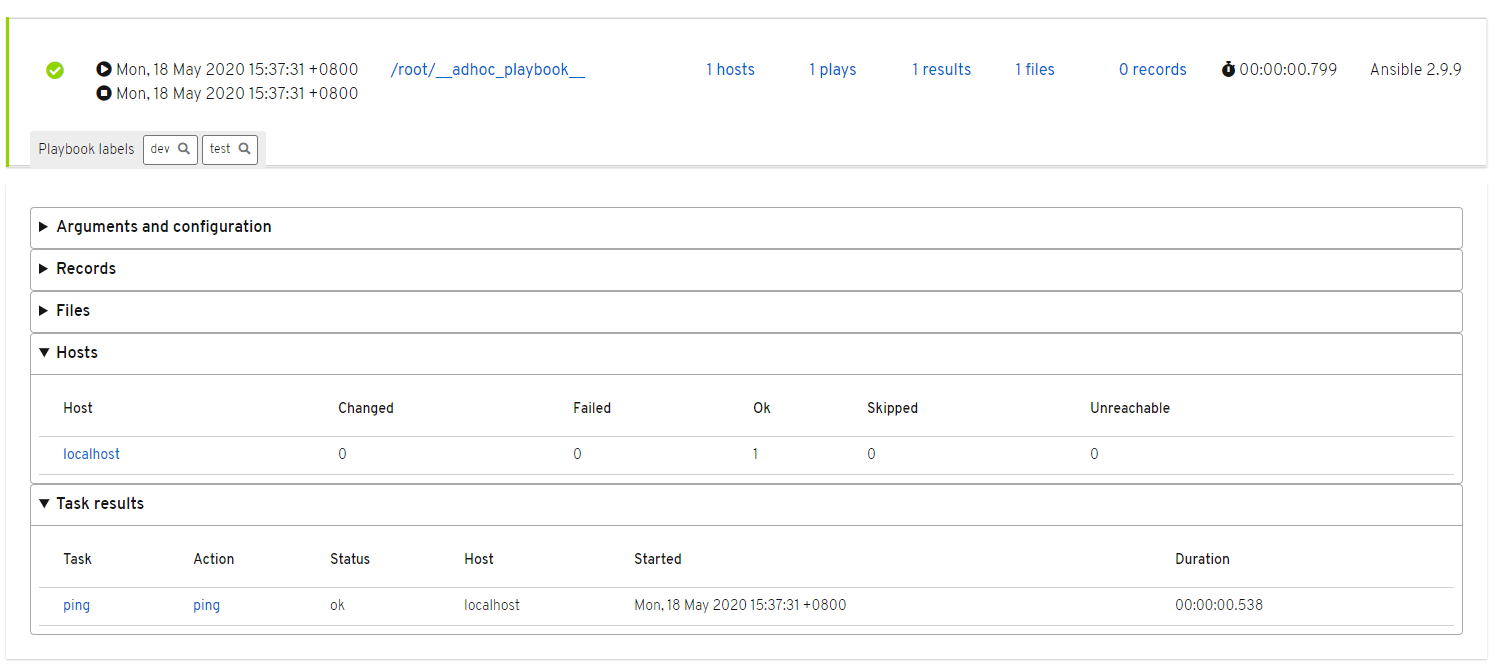Expand the Files section

72,311
